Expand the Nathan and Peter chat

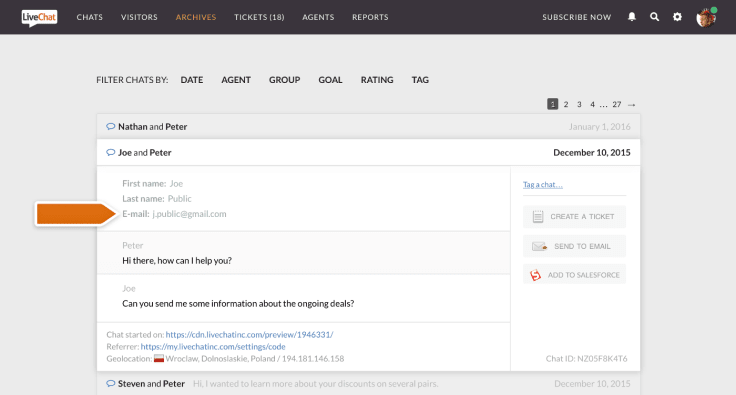click(x=368, y=127)
